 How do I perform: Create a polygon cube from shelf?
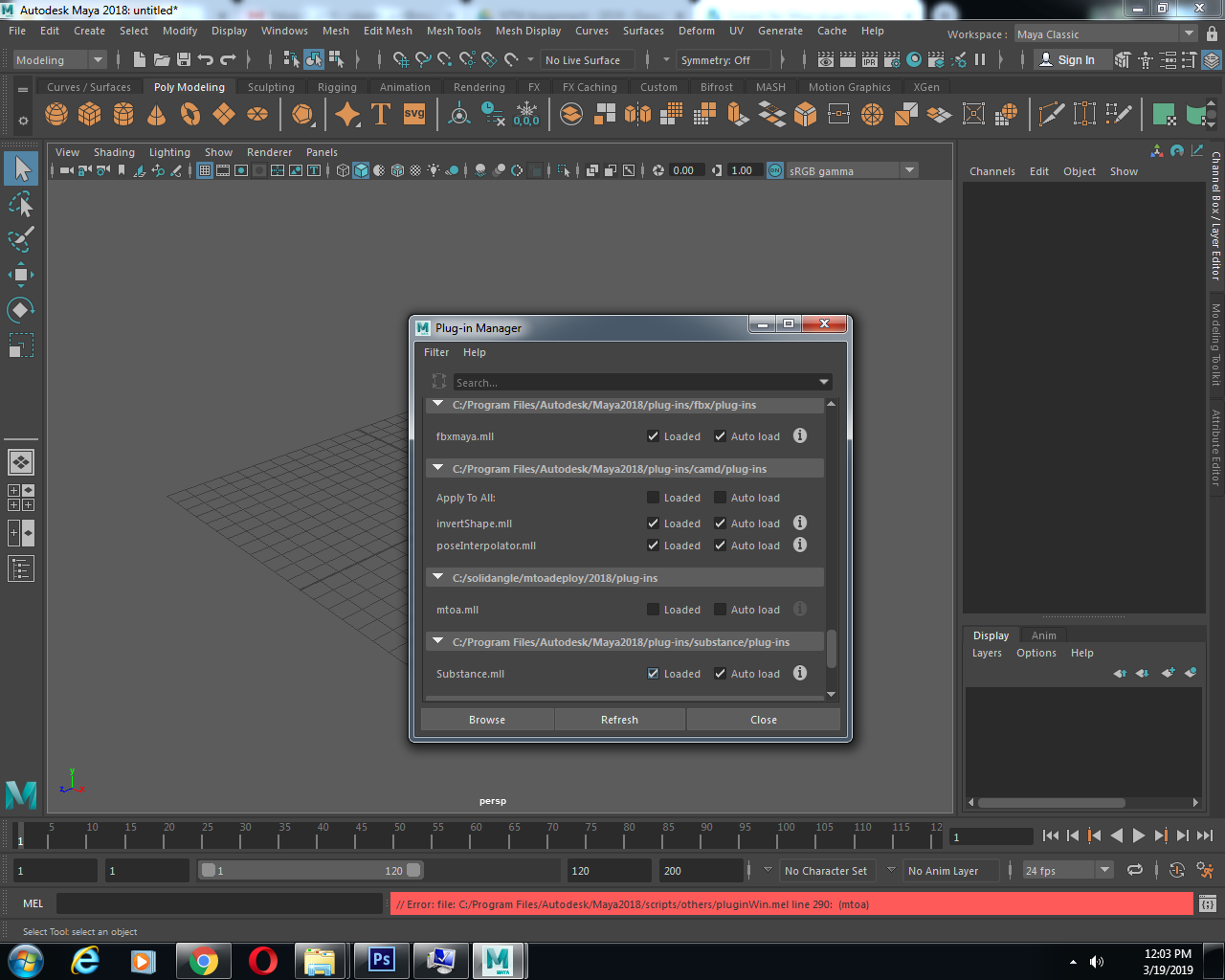pos(90,115)
